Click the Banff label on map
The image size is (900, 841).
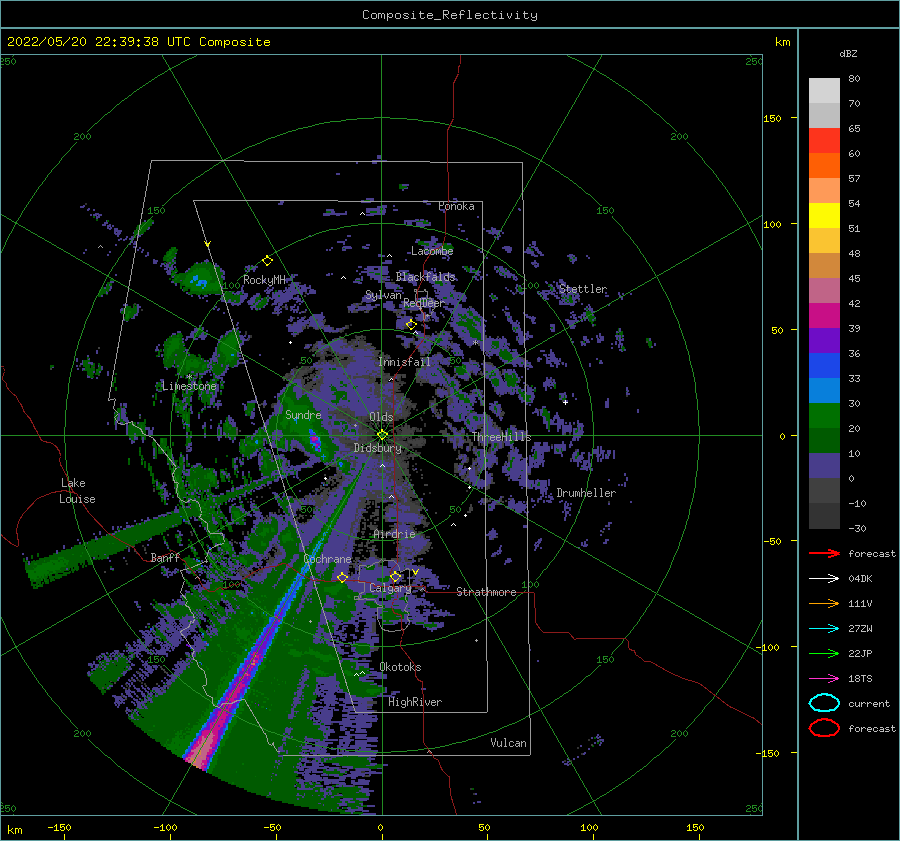165,557
